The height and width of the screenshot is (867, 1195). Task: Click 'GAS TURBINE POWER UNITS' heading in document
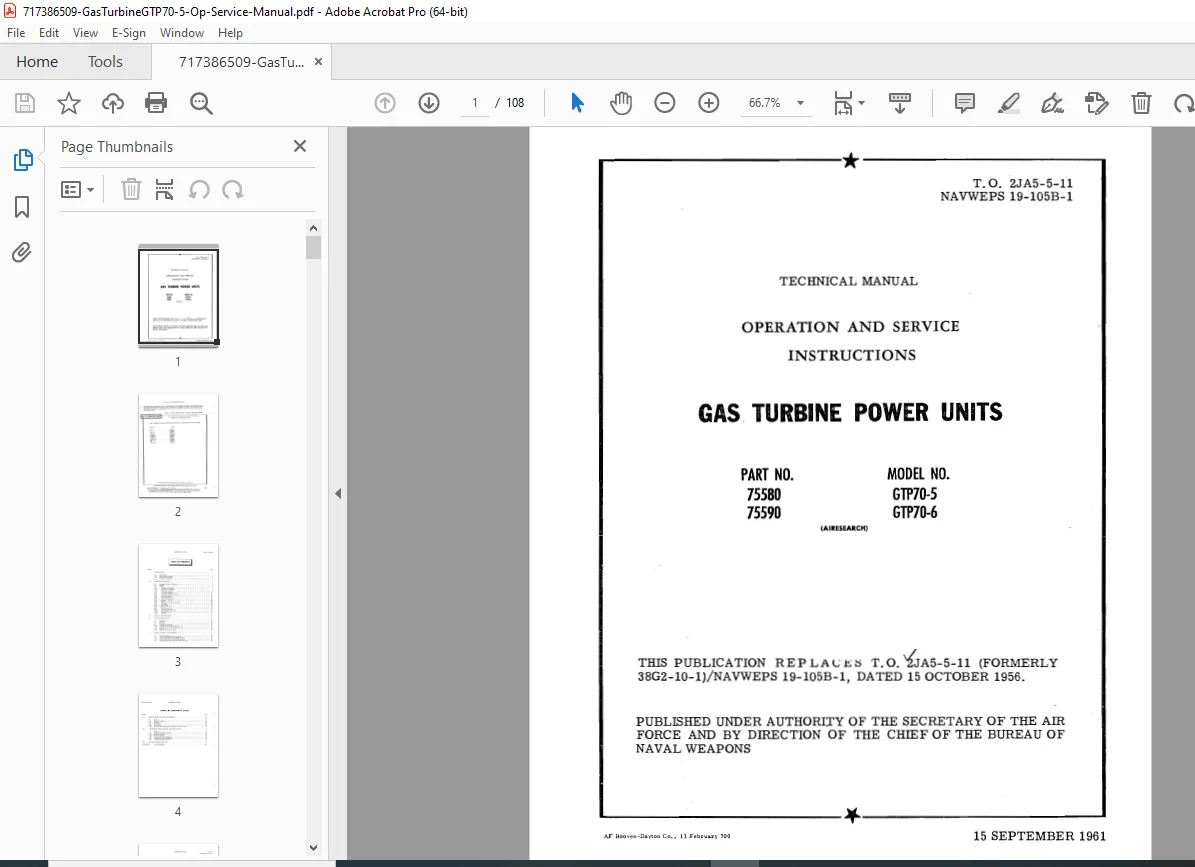click(850, 413)
